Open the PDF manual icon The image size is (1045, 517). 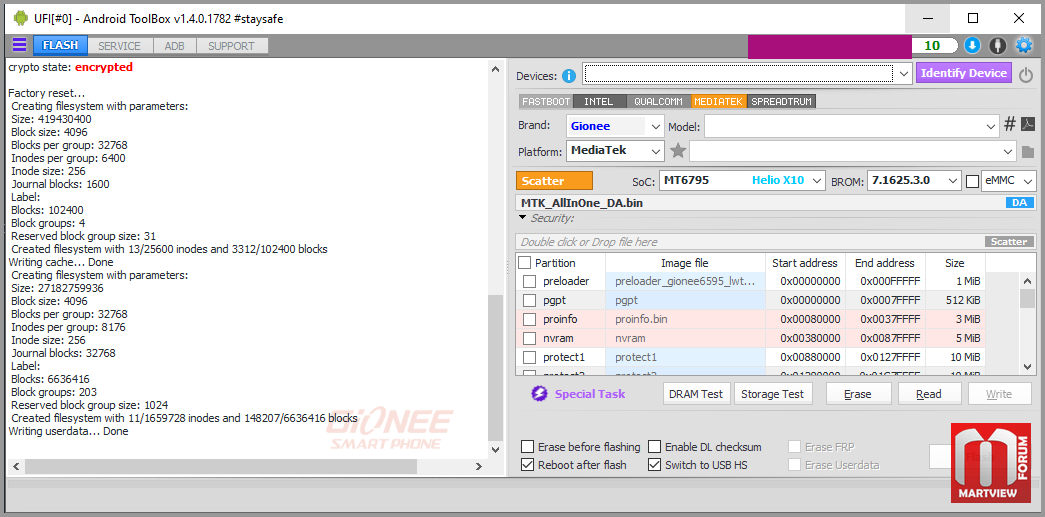[1028, 125]
